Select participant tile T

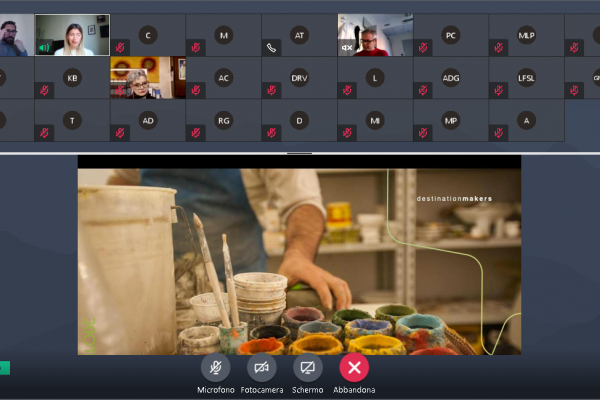click(72, 121)
